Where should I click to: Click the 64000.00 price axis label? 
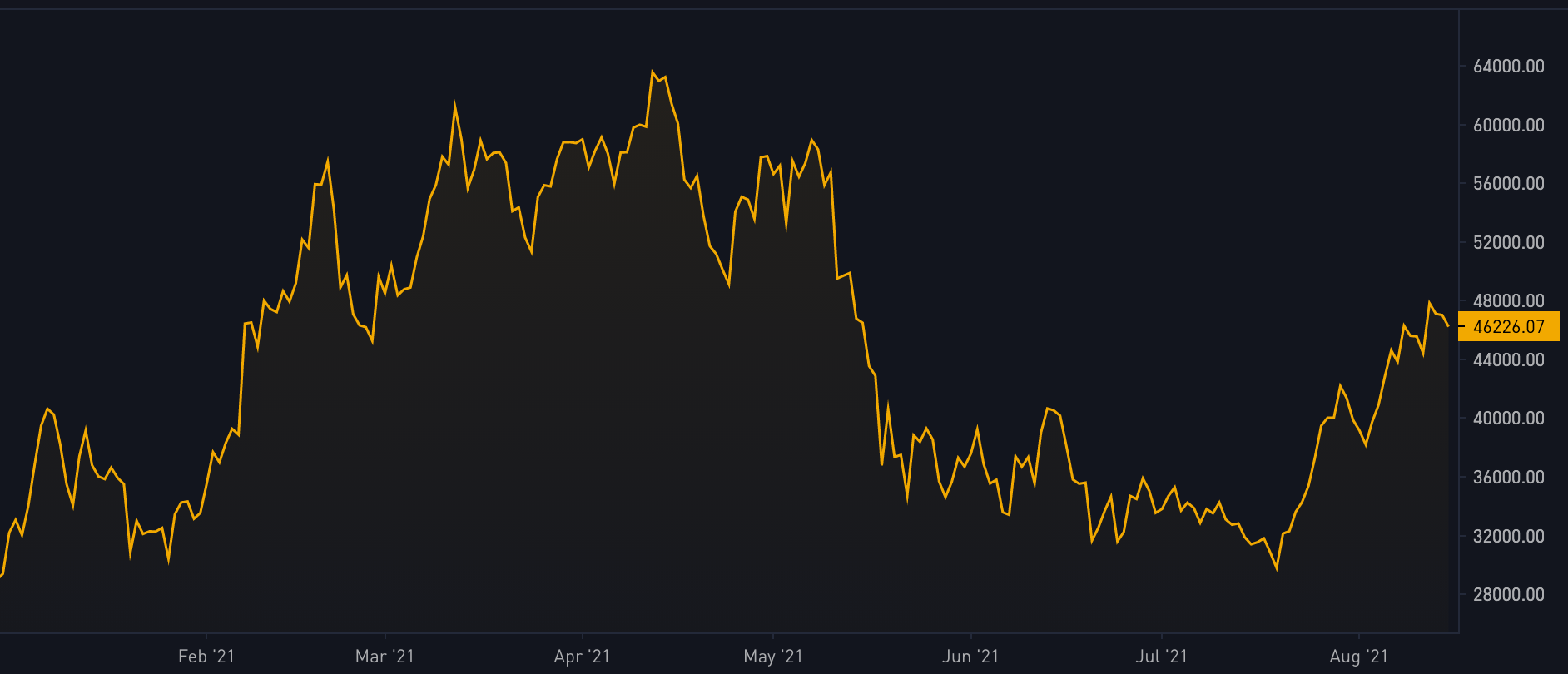pos(1508,67)
